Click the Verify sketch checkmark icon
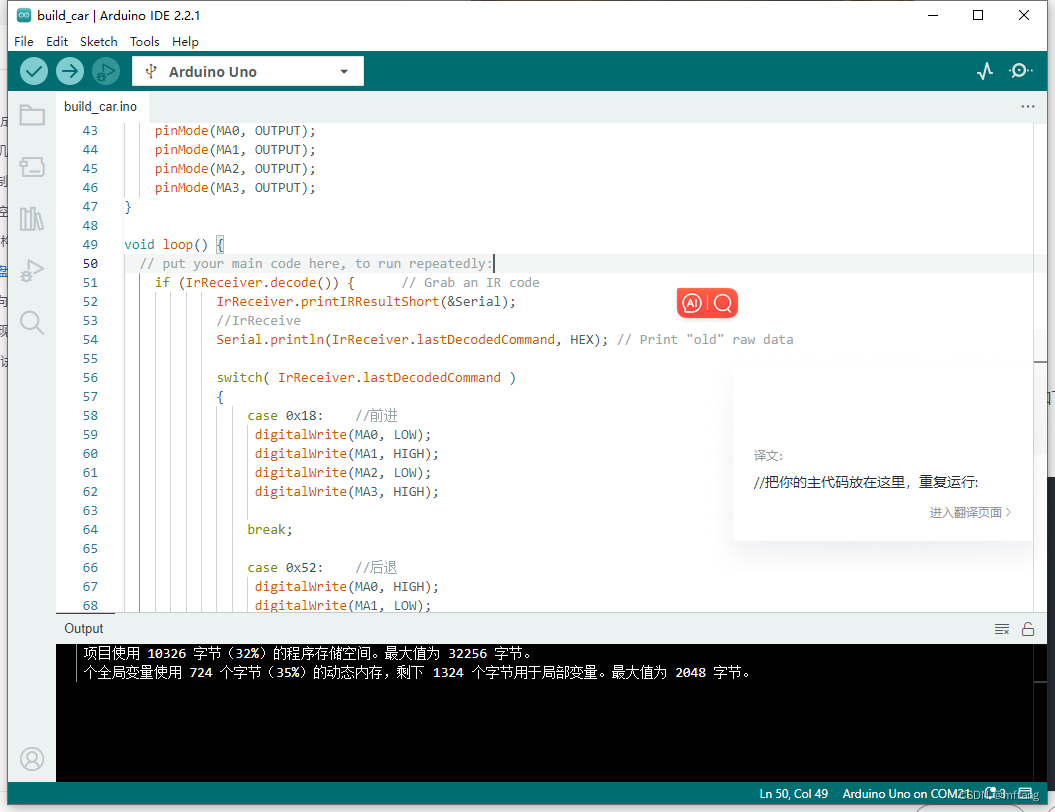Image resolution: width=1055 pixels, height=812 pixels. (x=33, y=71)
